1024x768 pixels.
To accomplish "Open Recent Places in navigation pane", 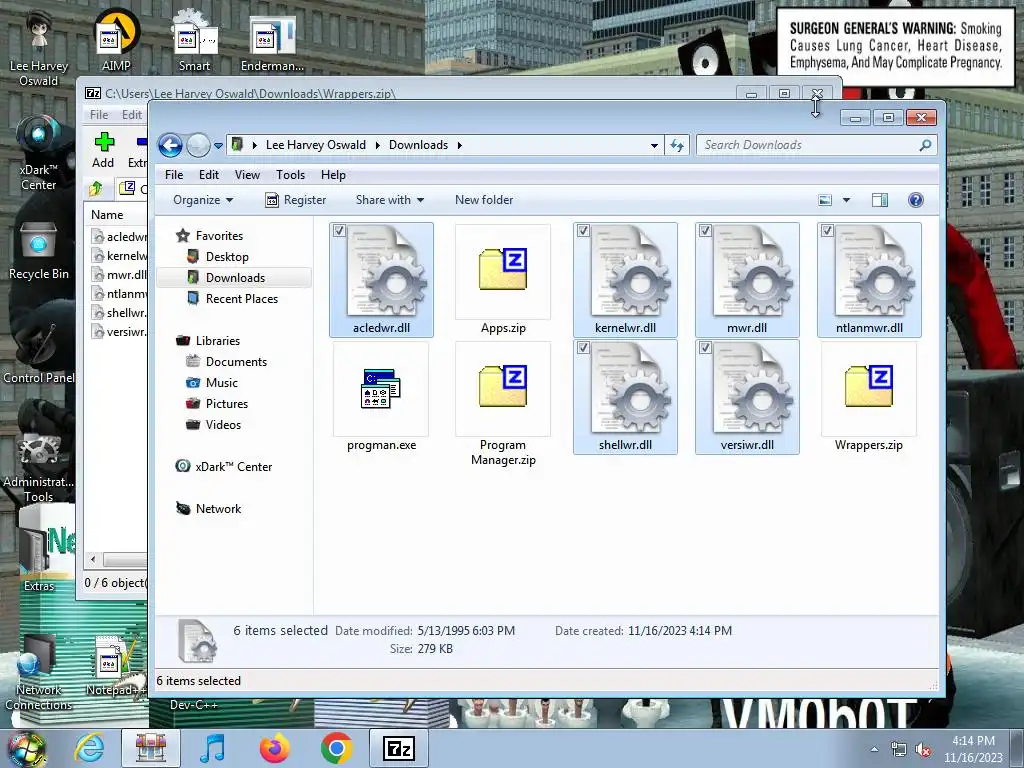I will (x=242, y=298).
